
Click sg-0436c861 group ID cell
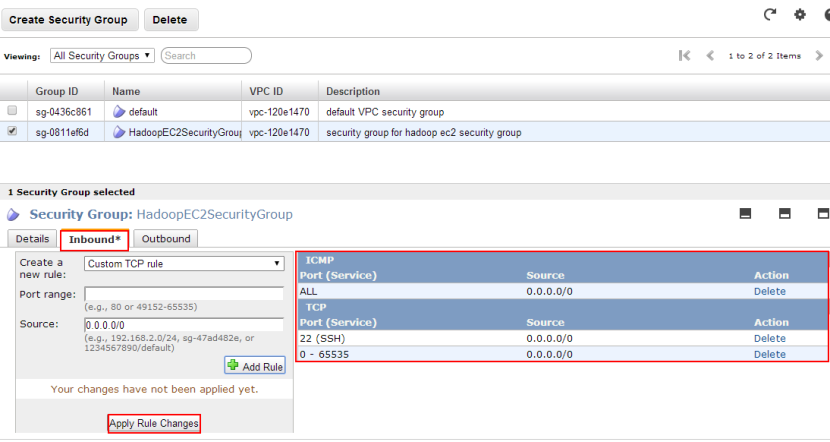pyautogui.click(x=64, y=112)
